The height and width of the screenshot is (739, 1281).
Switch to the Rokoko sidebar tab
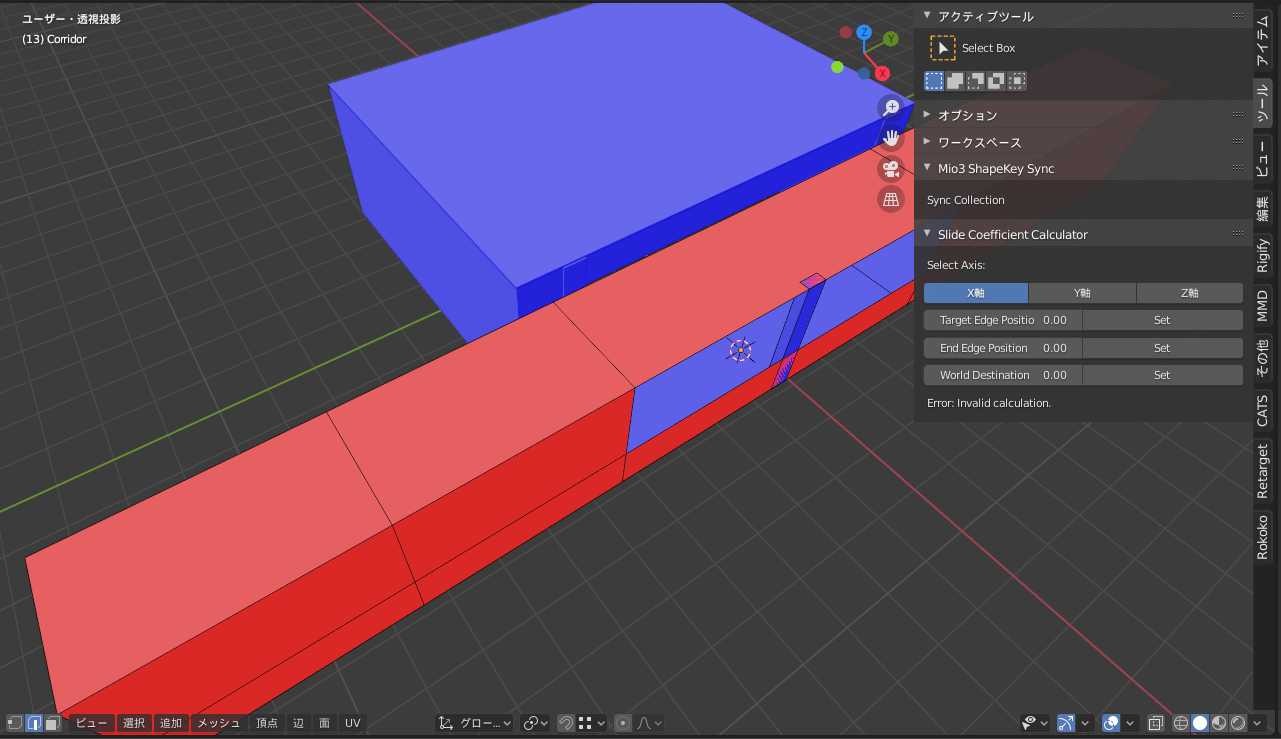[1263, 536]
